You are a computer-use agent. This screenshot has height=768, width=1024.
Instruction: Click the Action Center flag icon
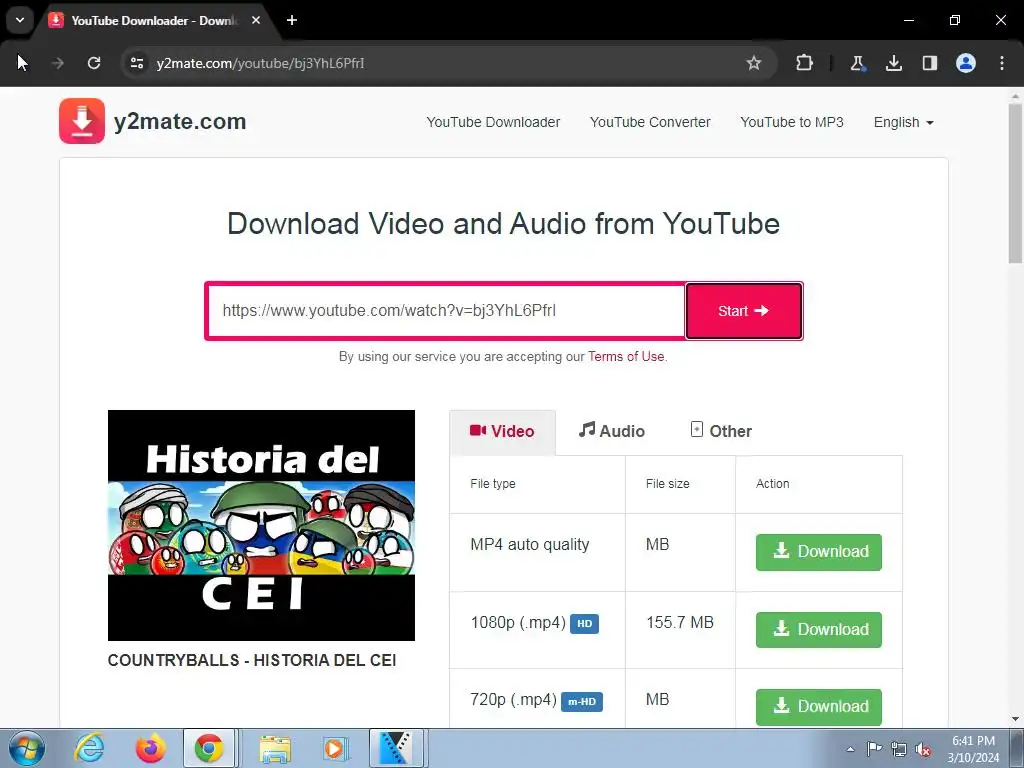pyautogui.click(x=874, y=749)
